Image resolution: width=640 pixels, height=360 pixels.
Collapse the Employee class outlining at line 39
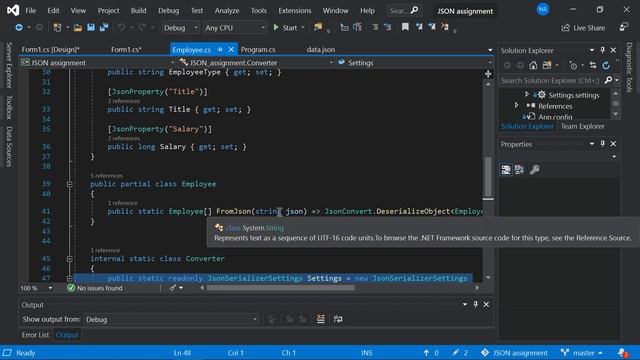69,184
